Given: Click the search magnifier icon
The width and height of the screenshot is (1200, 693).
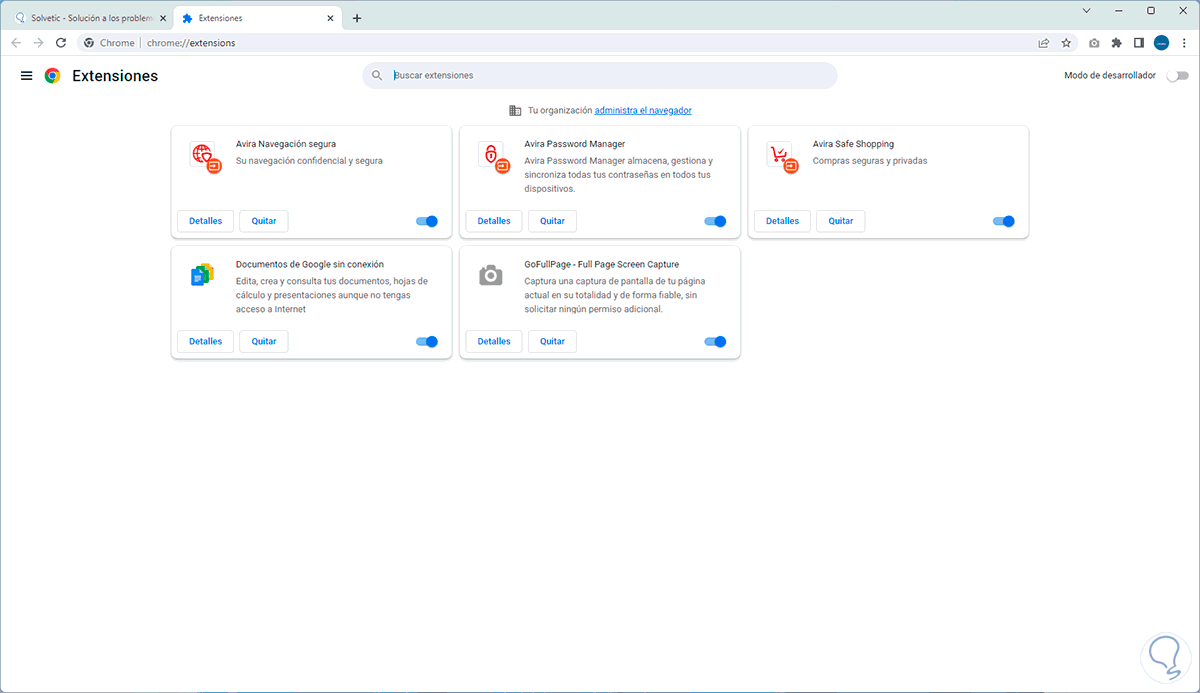Looking at the screenshot, I should (x=377, y=76).
